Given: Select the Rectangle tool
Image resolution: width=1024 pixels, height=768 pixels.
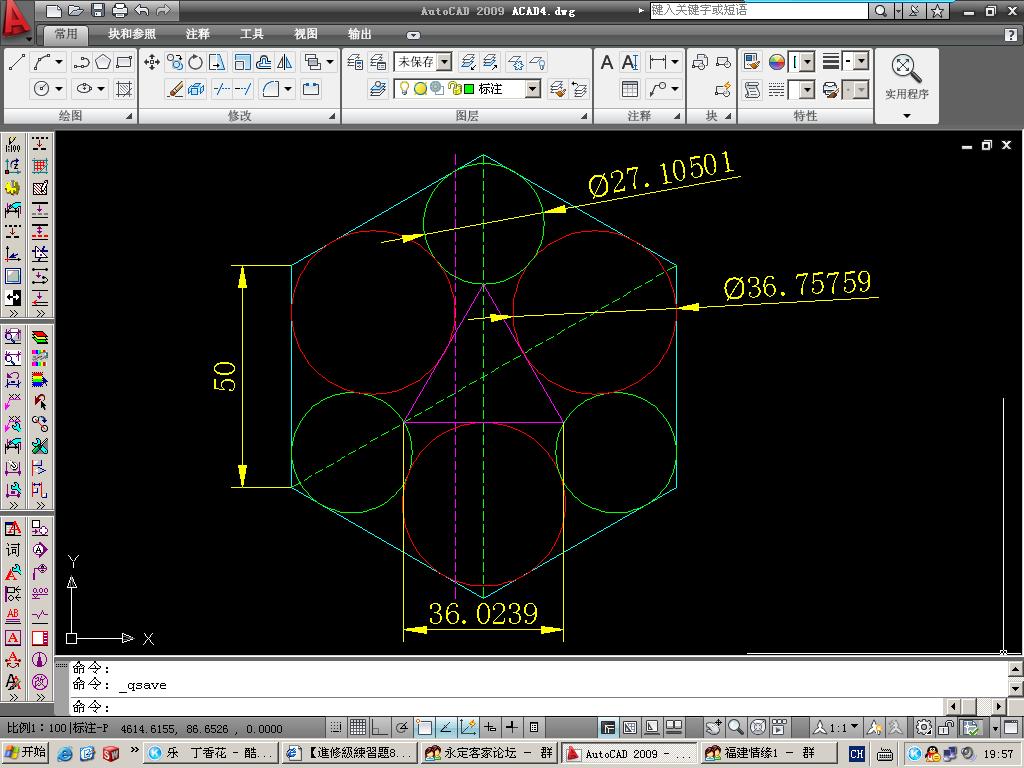Looking at the screenshot, I should (x=123, y=62).
